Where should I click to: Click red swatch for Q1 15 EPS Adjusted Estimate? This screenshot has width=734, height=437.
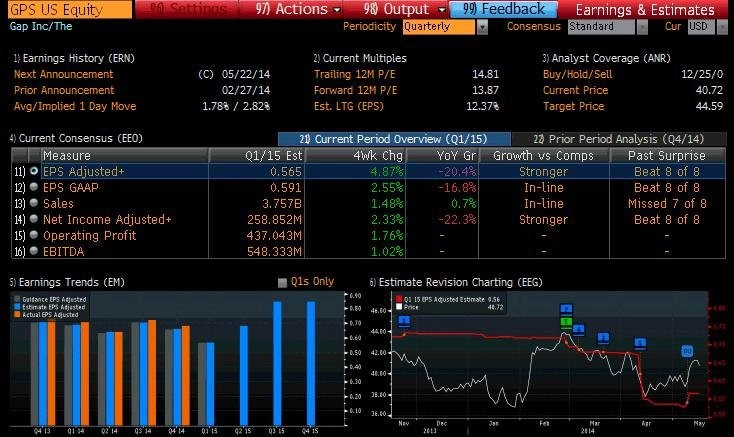click(x=399, y=299)
